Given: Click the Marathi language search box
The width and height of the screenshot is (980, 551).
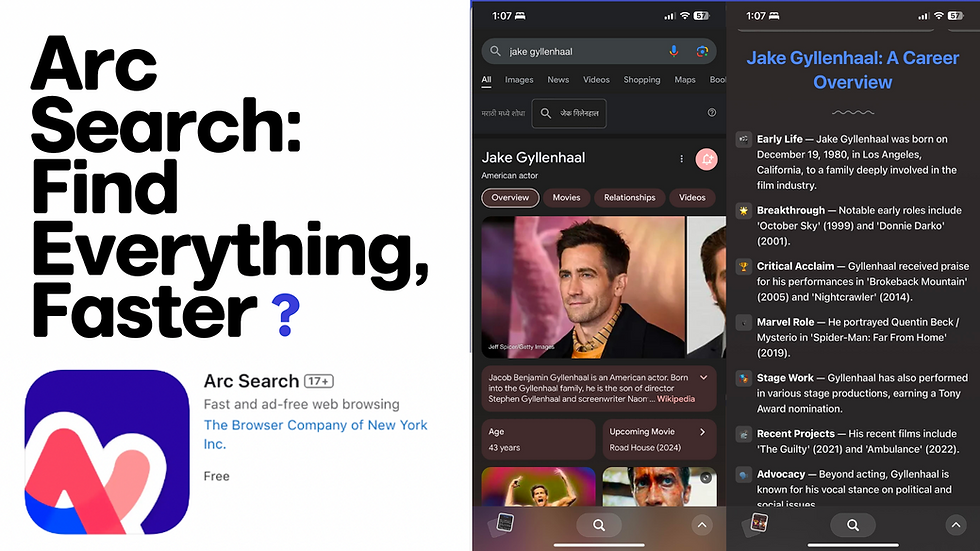Looking at the screenshot, I should [569, 113].
